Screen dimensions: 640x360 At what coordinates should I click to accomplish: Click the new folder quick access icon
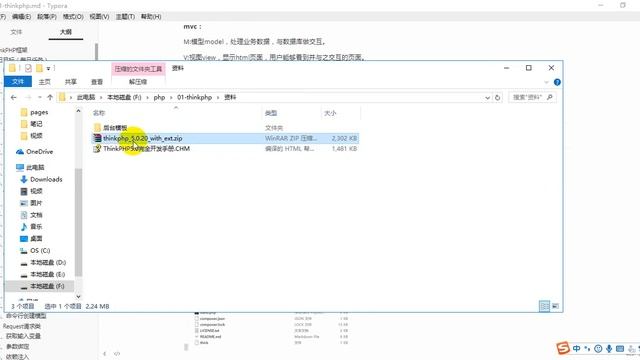(39, 68)
